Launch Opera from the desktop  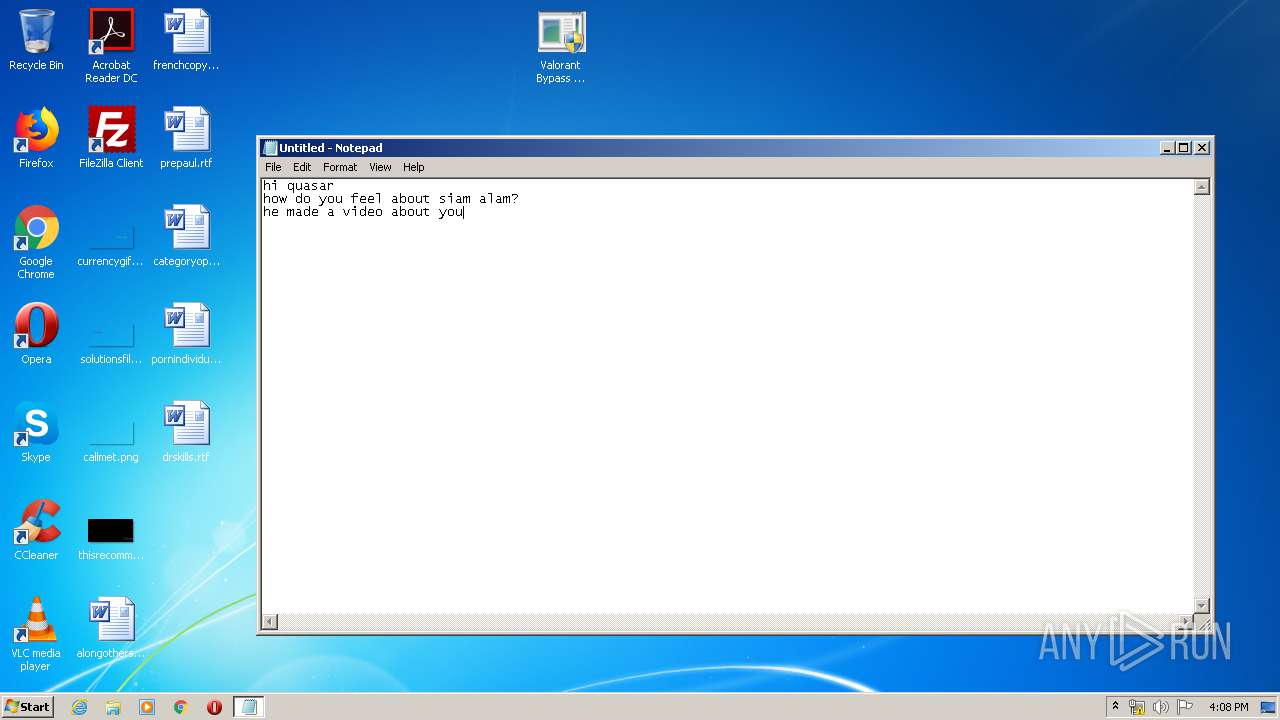tap(36, 334)
